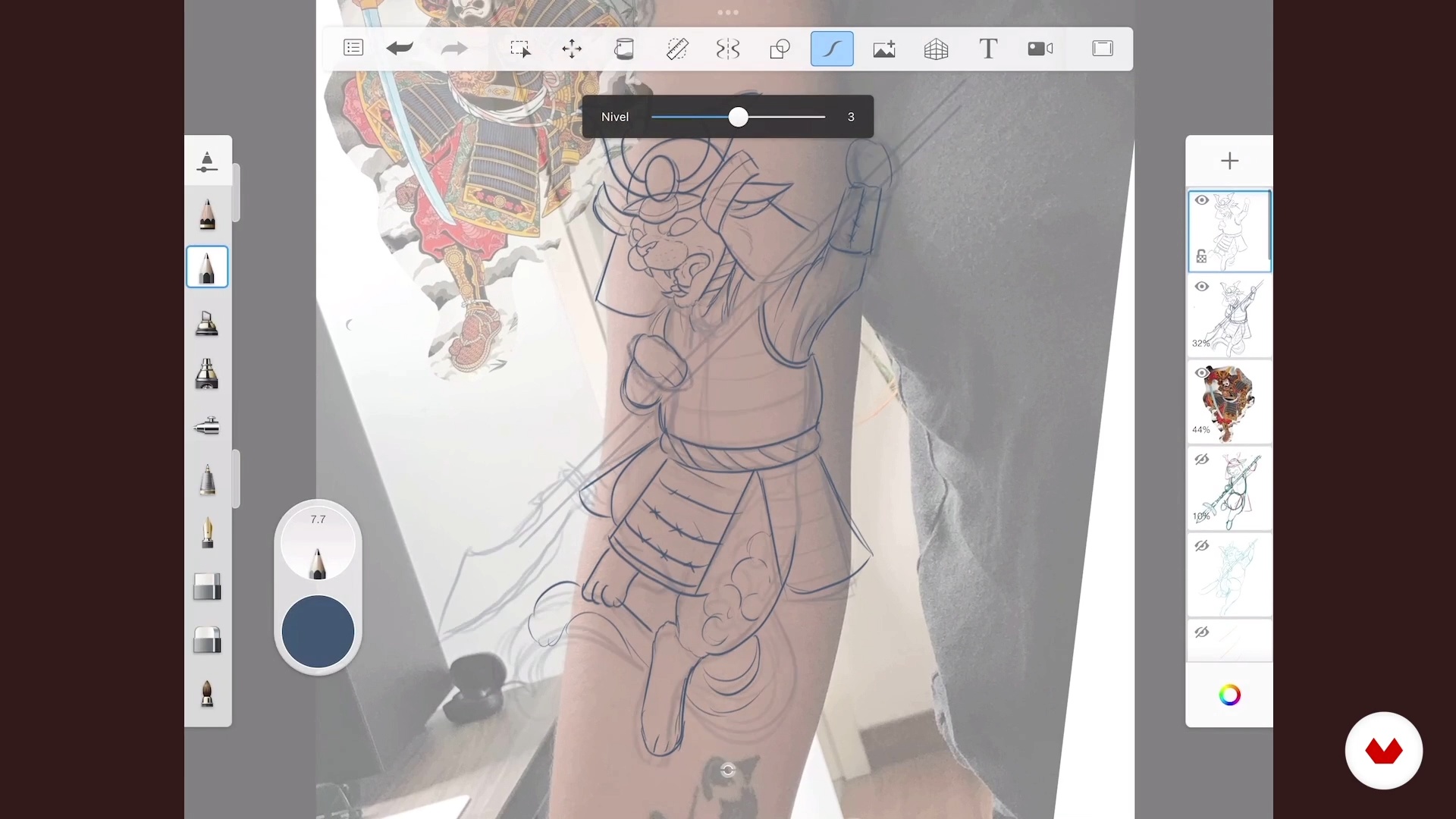Add a new layer with plus

[1229, 161]
